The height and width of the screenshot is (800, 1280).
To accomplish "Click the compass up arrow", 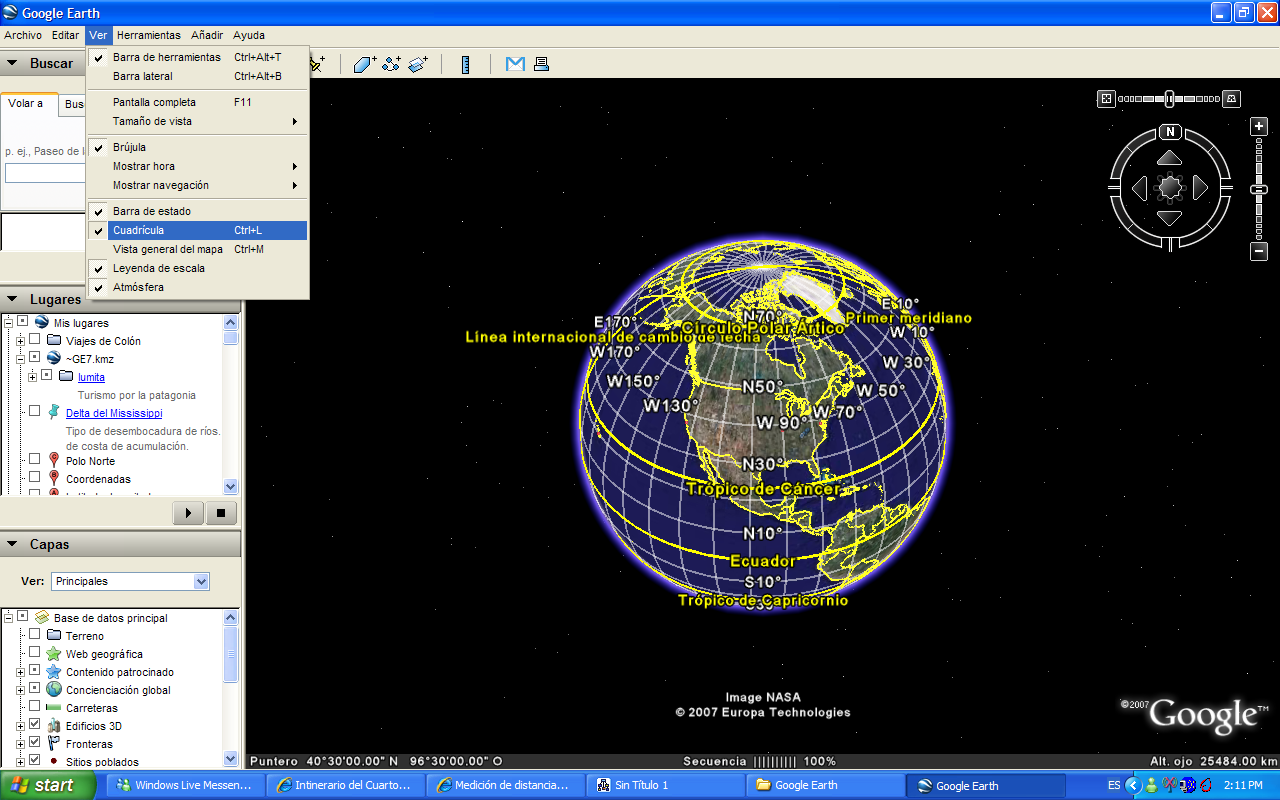I will tap(1170, 158).
